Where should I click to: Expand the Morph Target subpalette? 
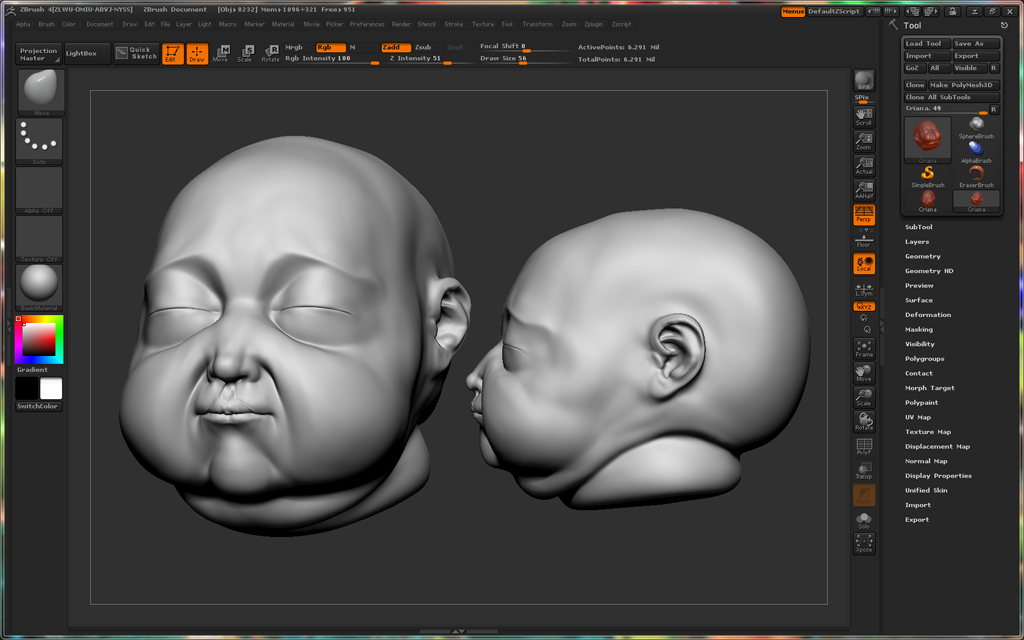929,388
